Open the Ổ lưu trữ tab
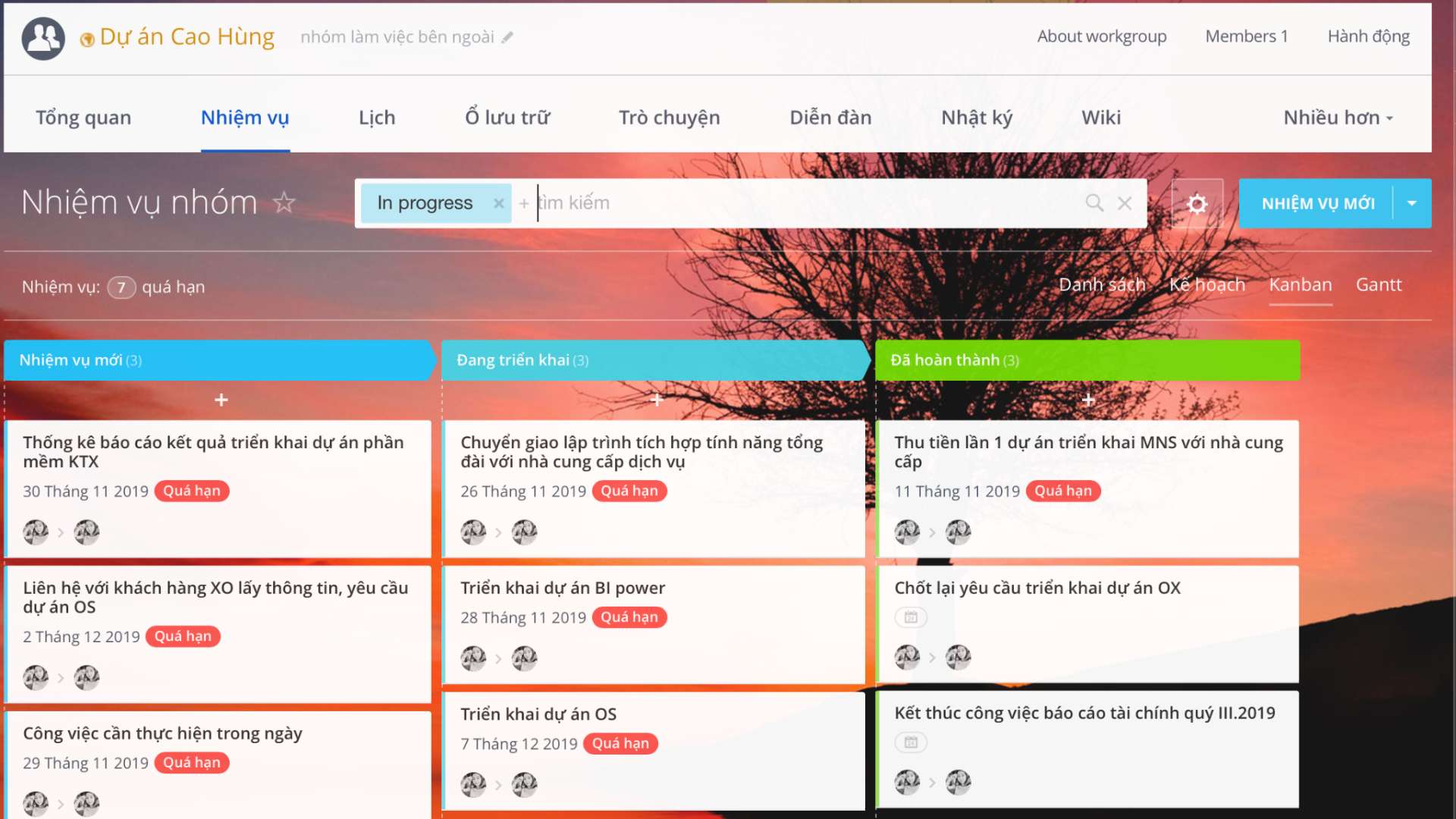The image size is (1456, 819). [x=507, y=118]
